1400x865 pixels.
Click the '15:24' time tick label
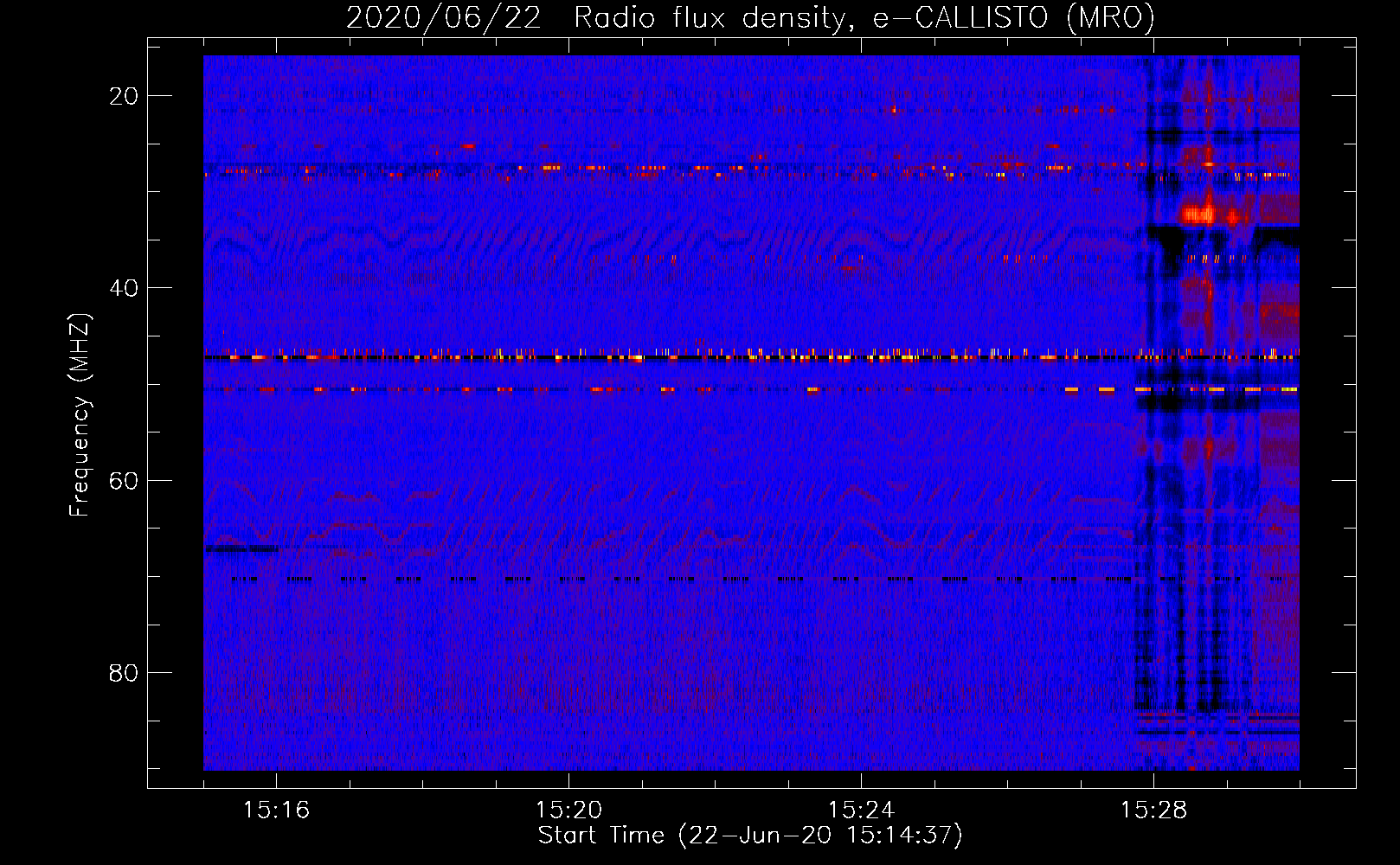pos(861,811)
